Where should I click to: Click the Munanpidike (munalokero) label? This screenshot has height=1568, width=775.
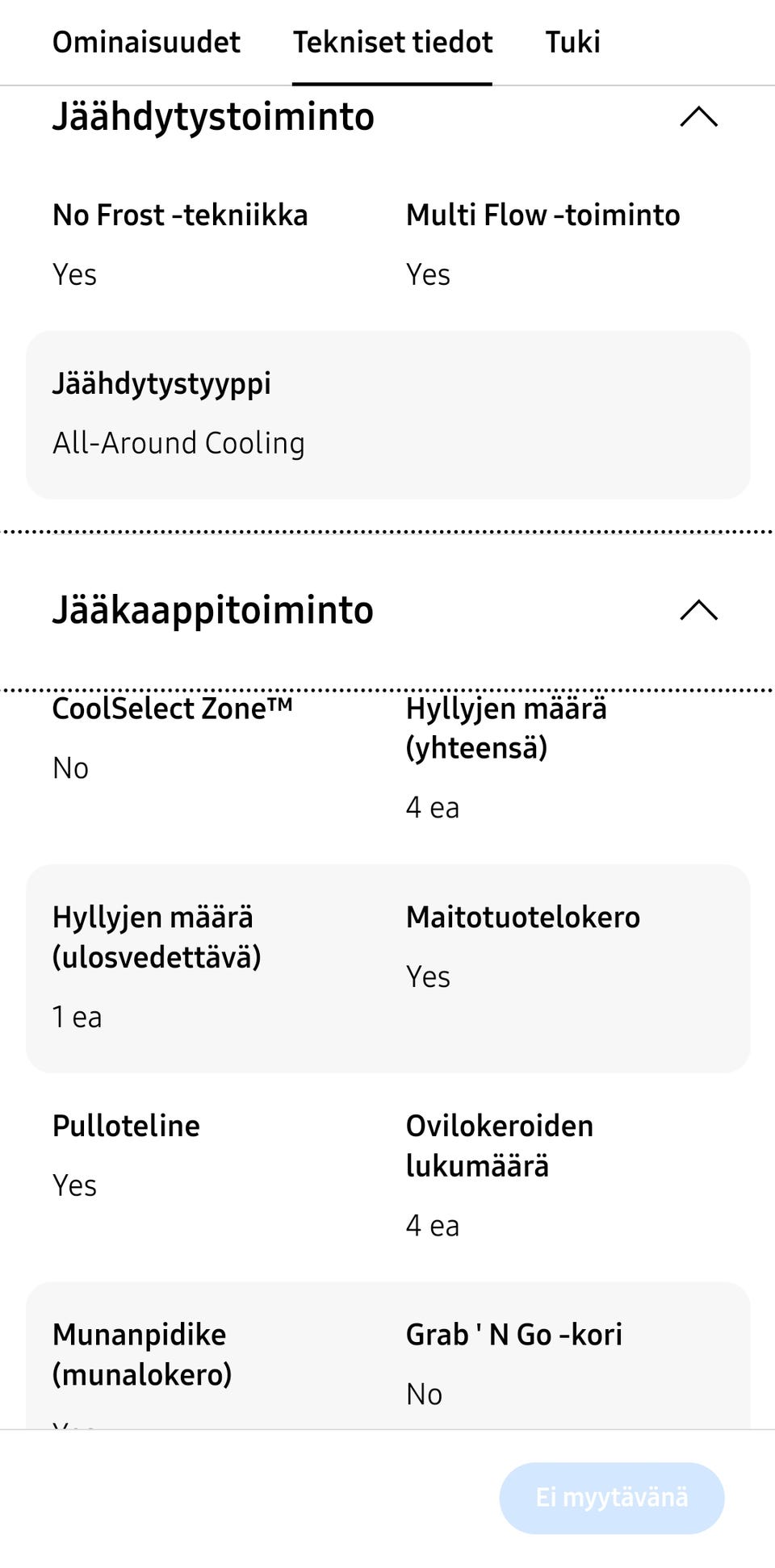(142, 1355)
